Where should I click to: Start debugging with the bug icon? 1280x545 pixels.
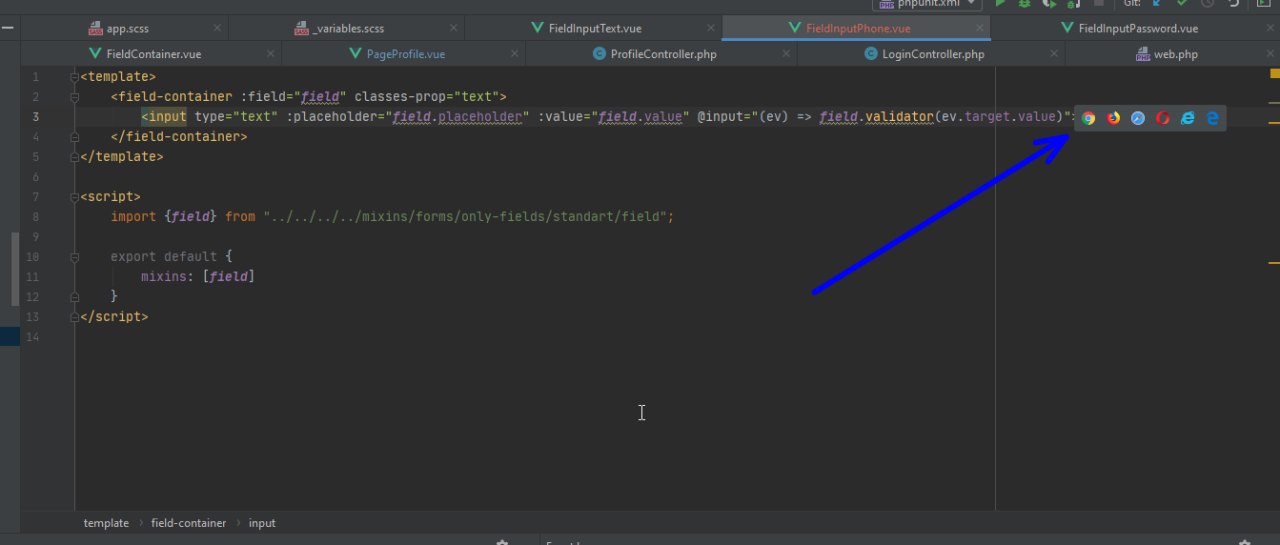point(1024,4)
